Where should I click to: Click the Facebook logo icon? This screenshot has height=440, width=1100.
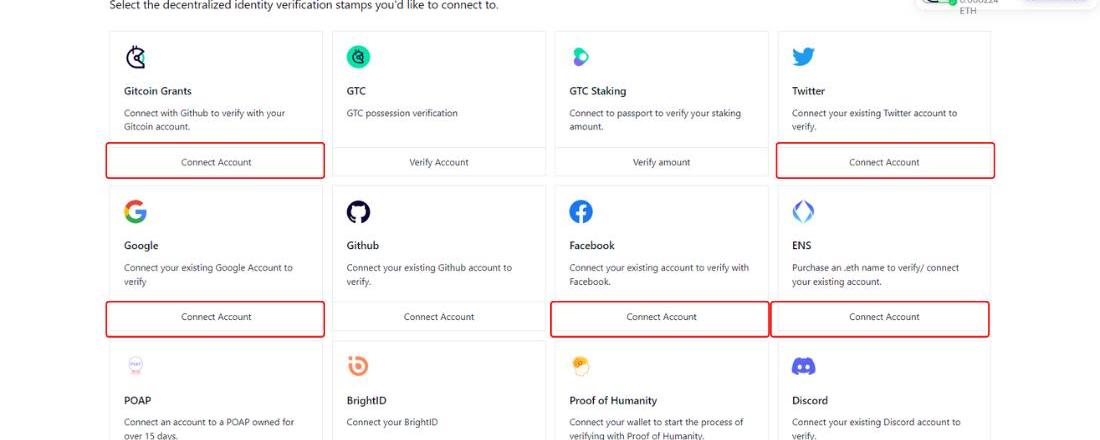[580, 211]
